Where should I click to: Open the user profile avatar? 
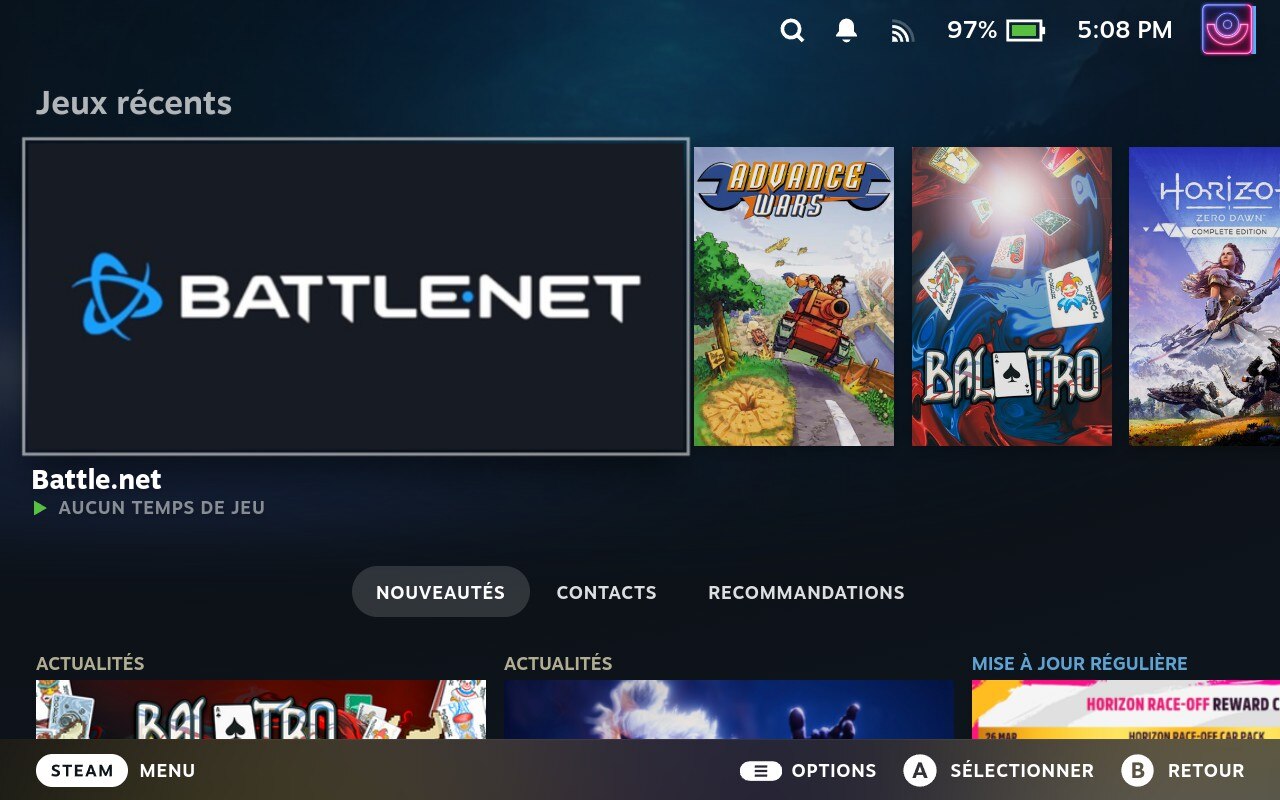[1228, 29]
